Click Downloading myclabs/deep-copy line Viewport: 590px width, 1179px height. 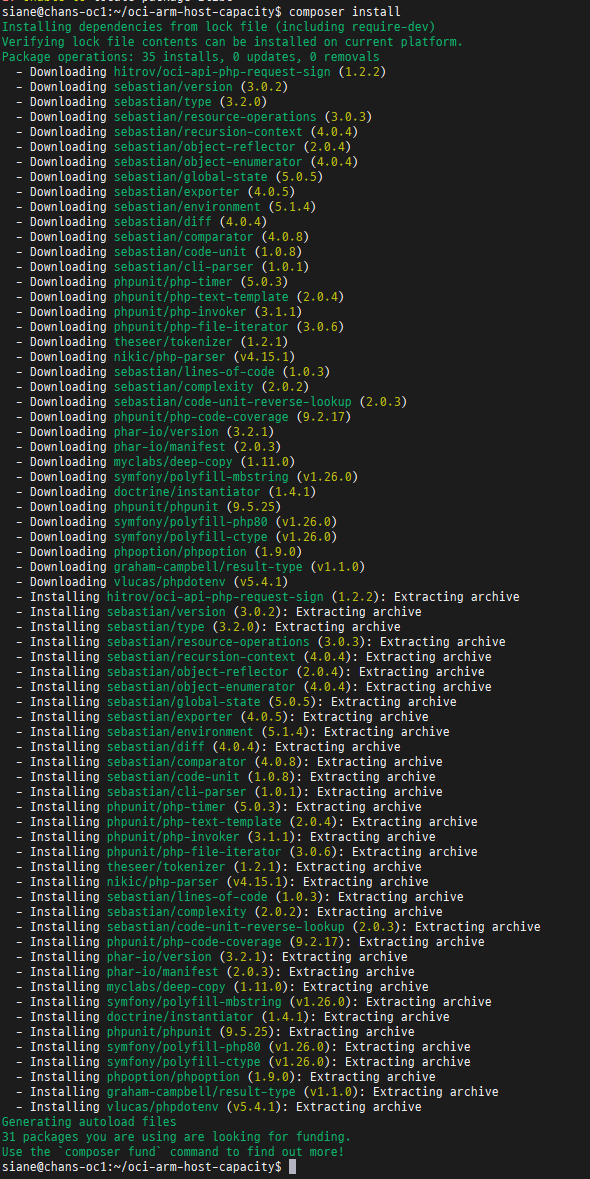[x=155, y=462]
